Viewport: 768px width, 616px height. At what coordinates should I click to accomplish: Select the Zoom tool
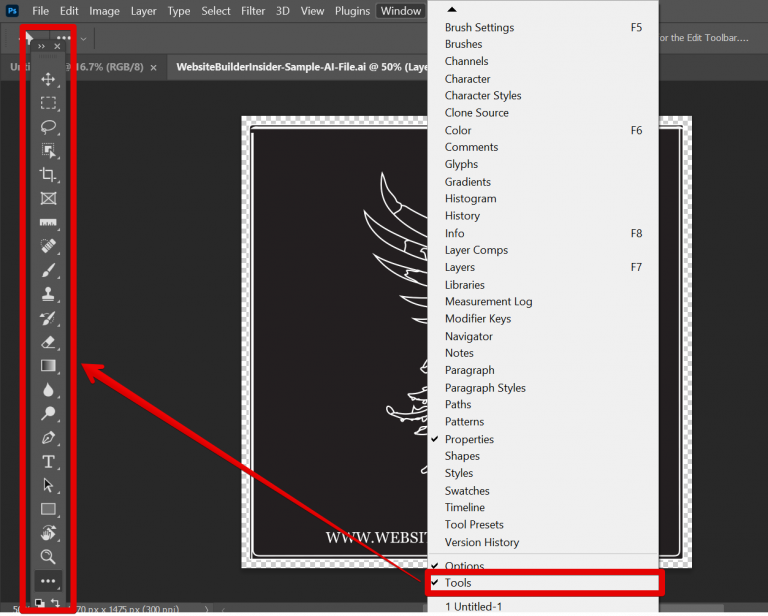[48, 557]
